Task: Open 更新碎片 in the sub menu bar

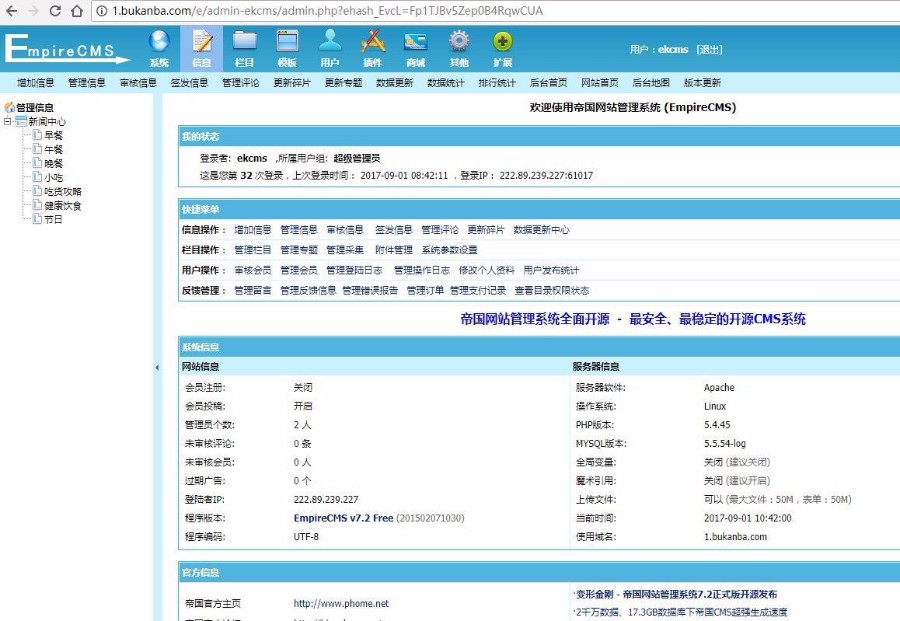Action: [x=292, y=83]
